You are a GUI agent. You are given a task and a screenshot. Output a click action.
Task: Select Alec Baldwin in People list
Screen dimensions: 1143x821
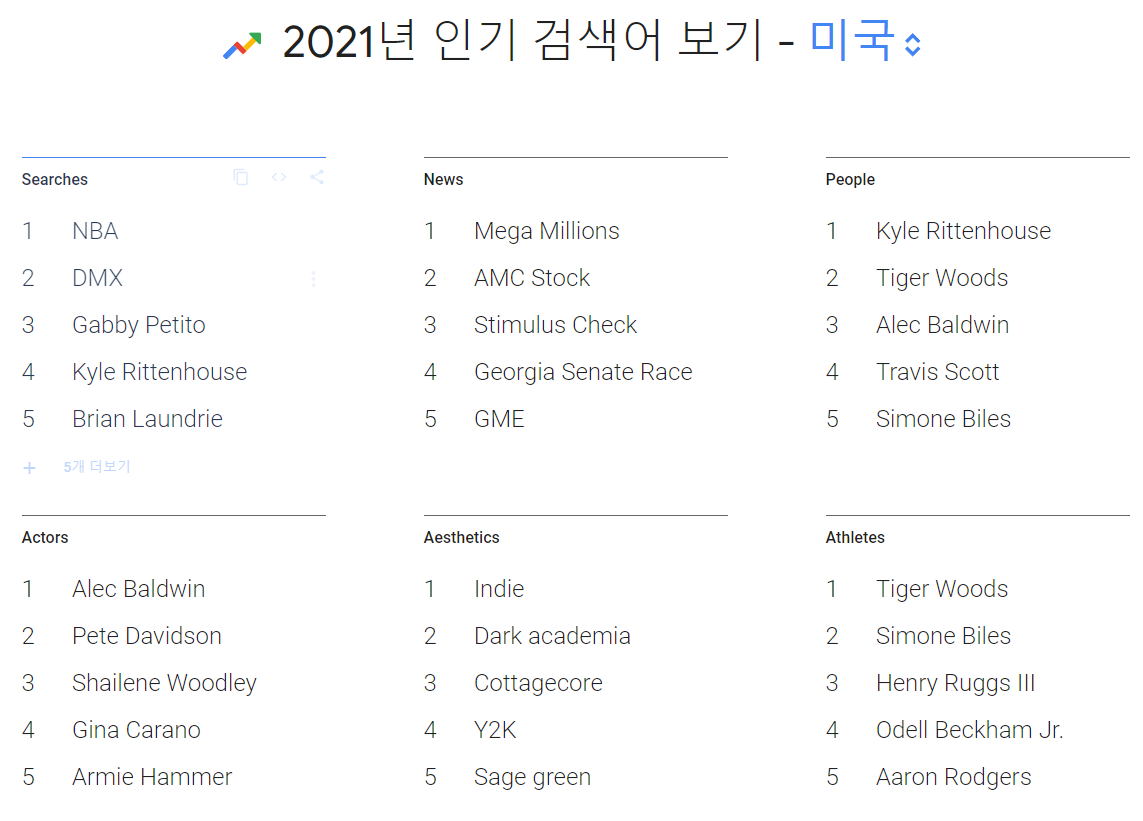(x=943, y=325)
